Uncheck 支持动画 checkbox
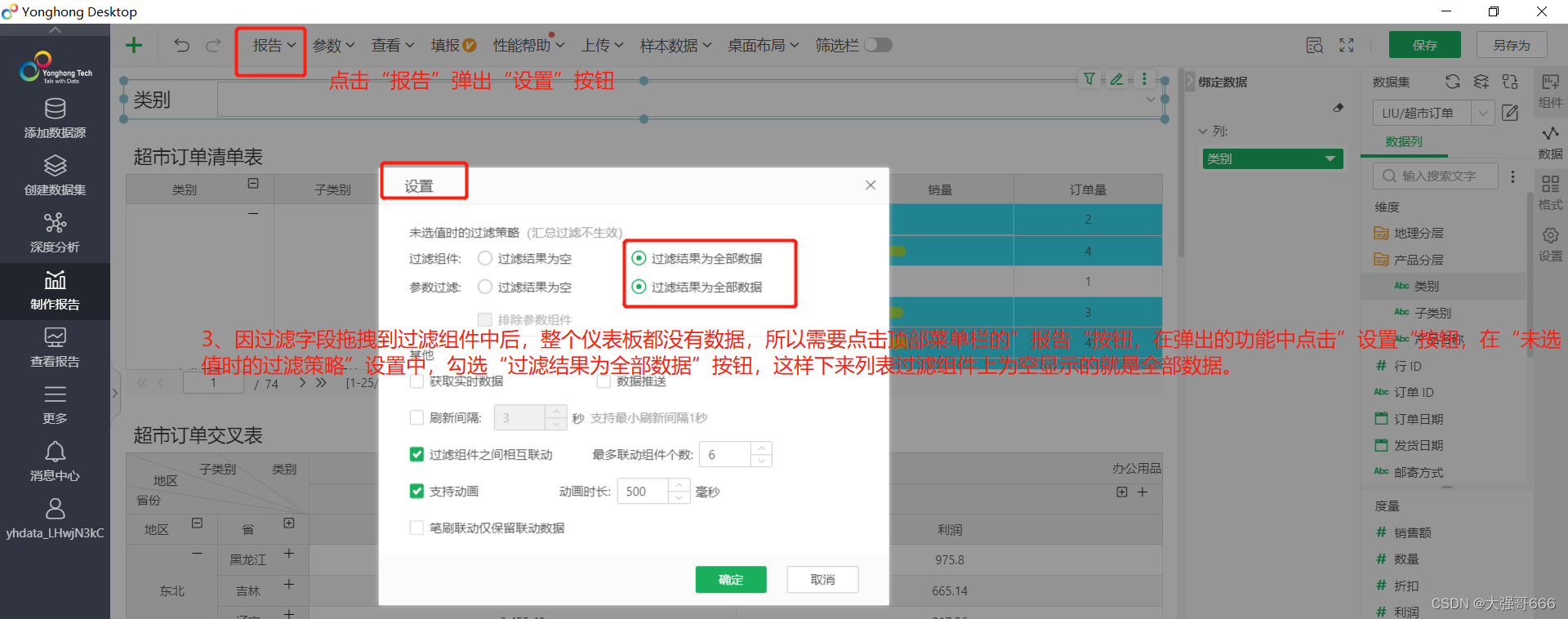1568x619 pixels. point(416,491)
